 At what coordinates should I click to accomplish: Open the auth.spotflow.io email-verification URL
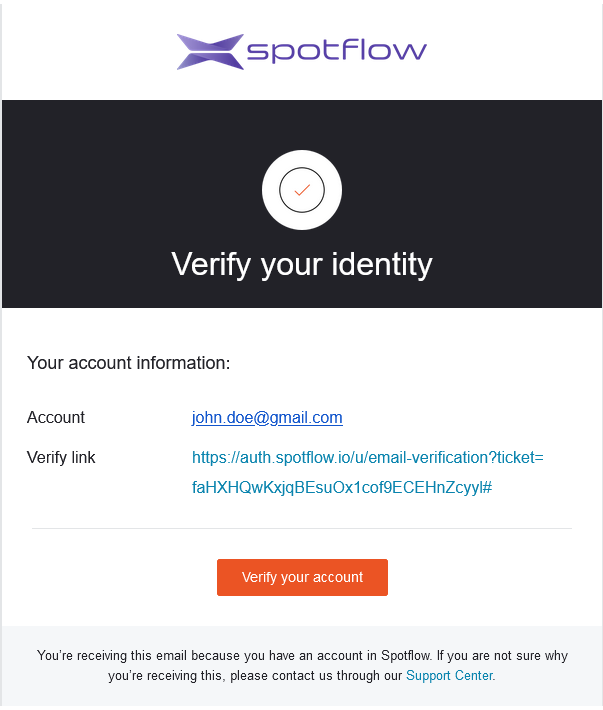click(367, 458)
